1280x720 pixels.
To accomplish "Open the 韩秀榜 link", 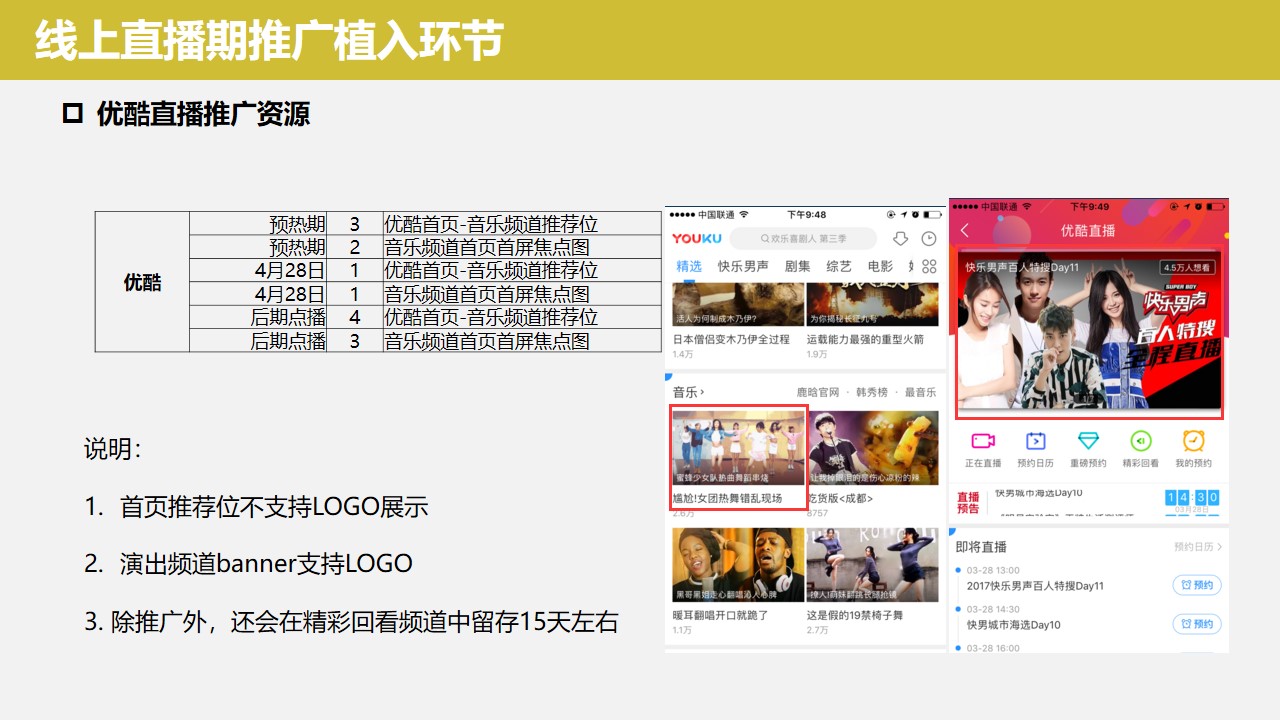I will (872, 392).
